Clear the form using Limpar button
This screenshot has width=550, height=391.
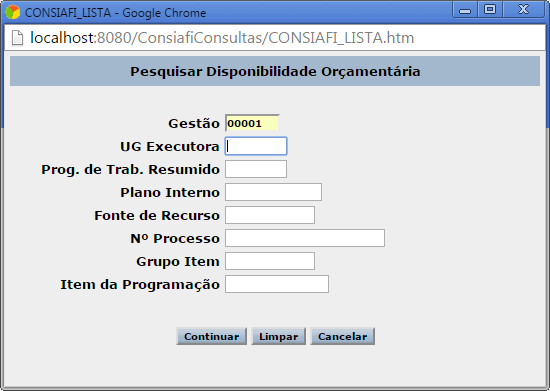279,336
